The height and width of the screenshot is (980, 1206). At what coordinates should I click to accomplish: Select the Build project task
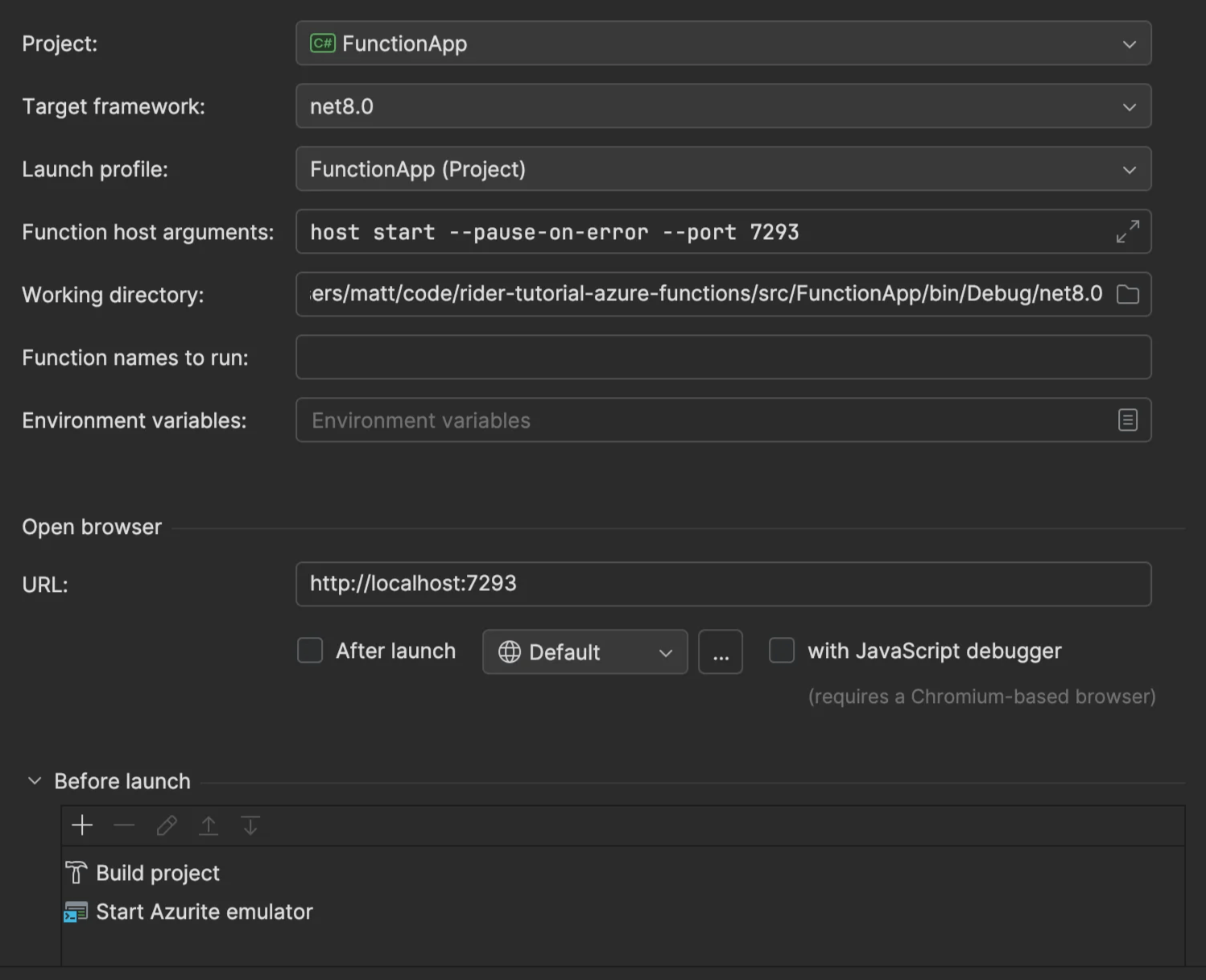[x=157, y=873]
